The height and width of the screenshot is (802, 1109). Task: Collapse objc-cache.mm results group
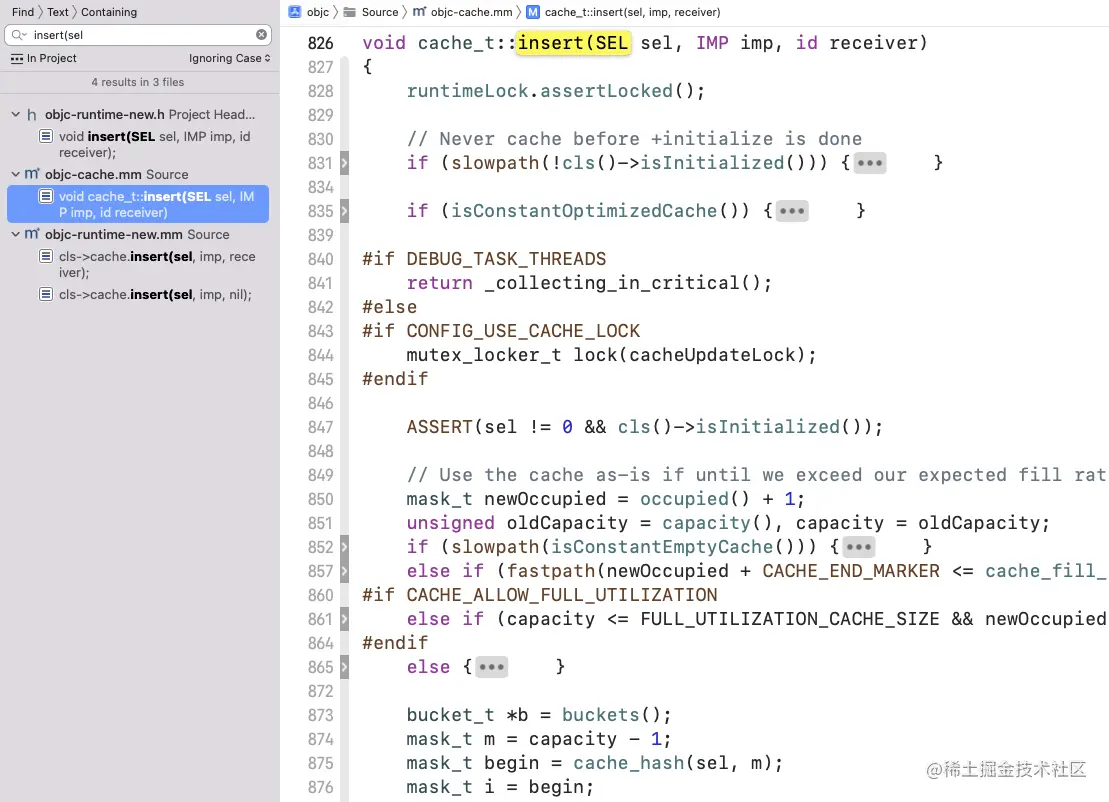(x=15, y=174)
